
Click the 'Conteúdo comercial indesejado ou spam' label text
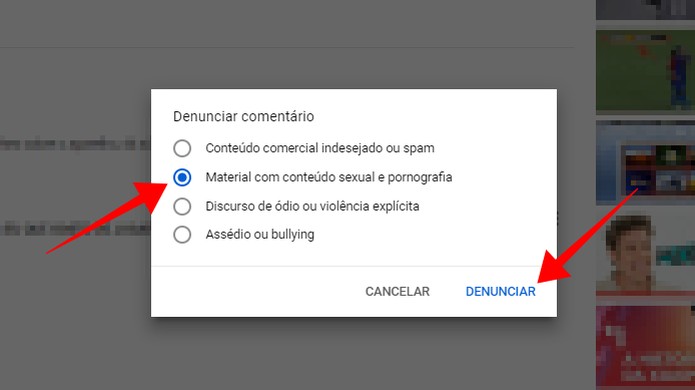coord(320,148)
